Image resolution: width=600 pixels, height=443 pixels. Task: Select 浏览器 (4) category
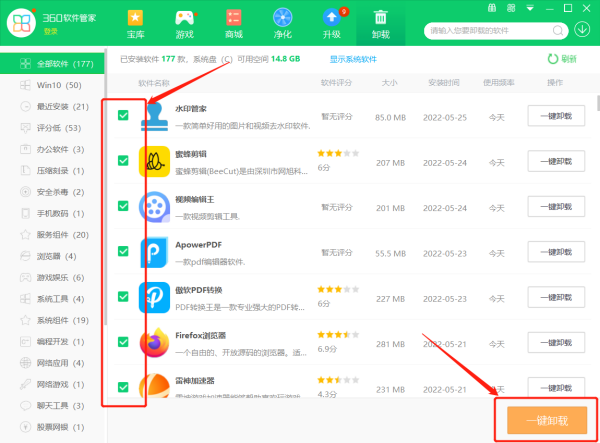click(x=52, y=256)
